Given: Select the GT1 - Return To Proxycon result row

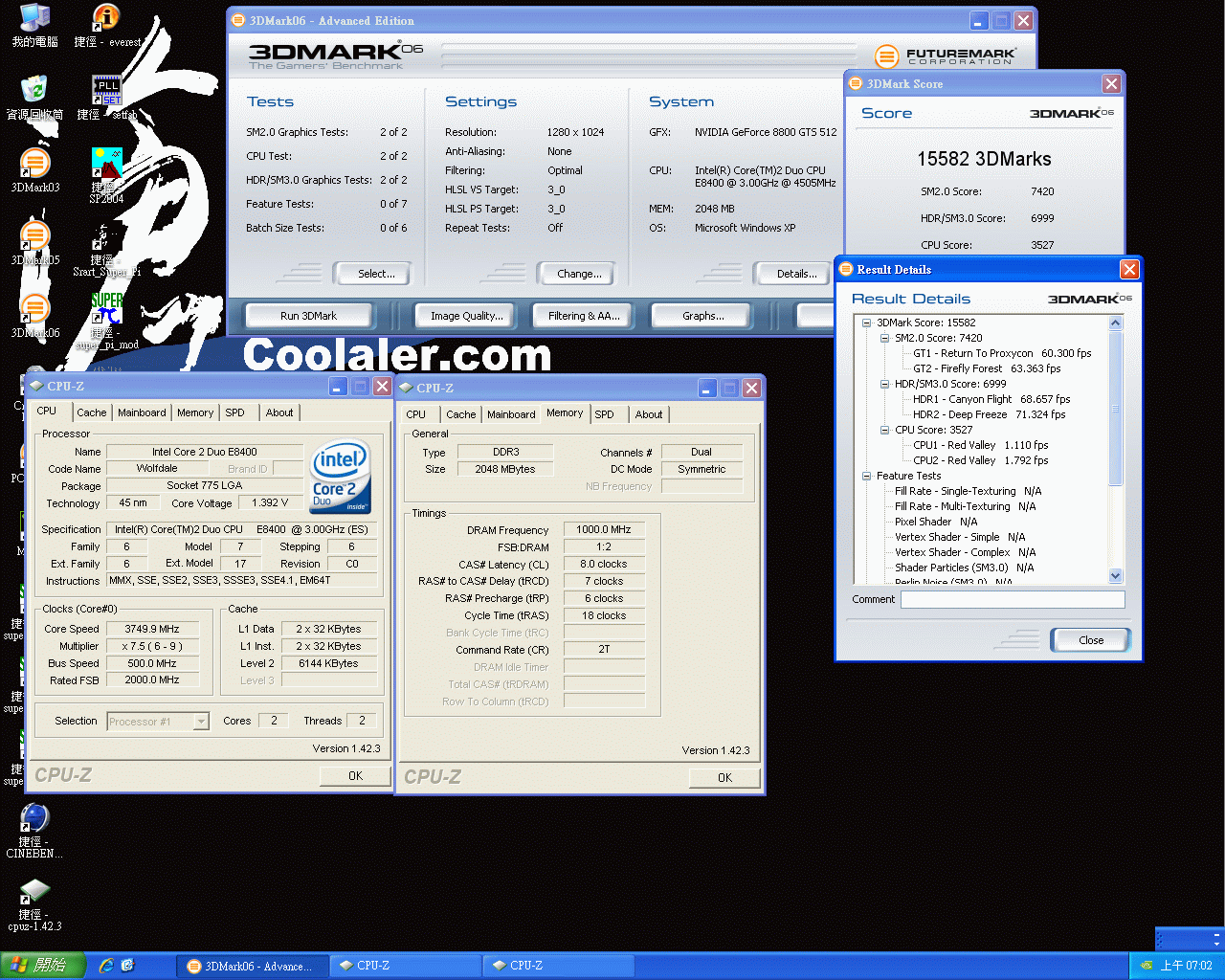Looking at the screenshot, I should [1002, 353].
